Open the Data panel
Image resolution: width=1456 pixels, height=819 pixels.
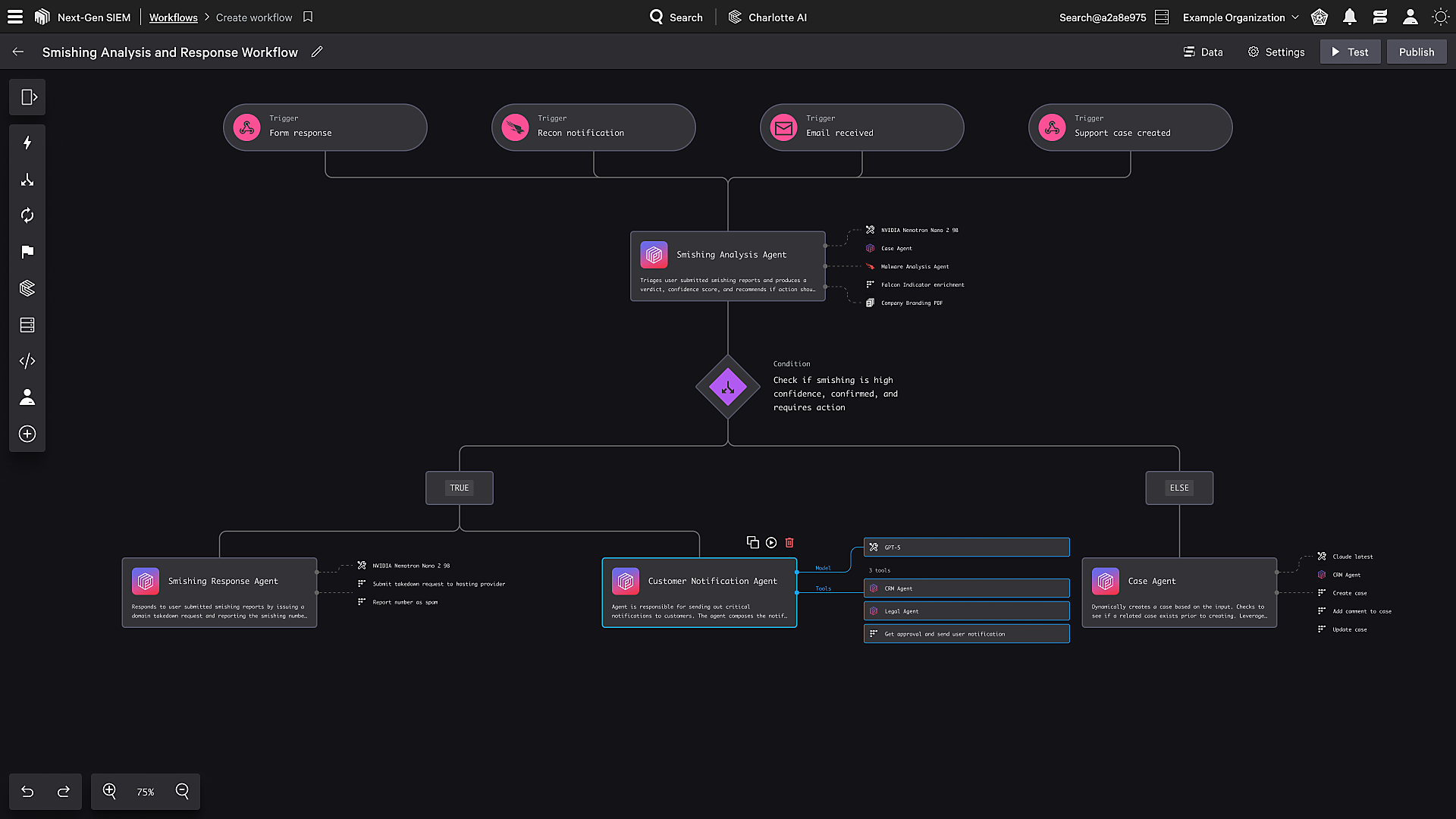click(x=1203, y=52)
